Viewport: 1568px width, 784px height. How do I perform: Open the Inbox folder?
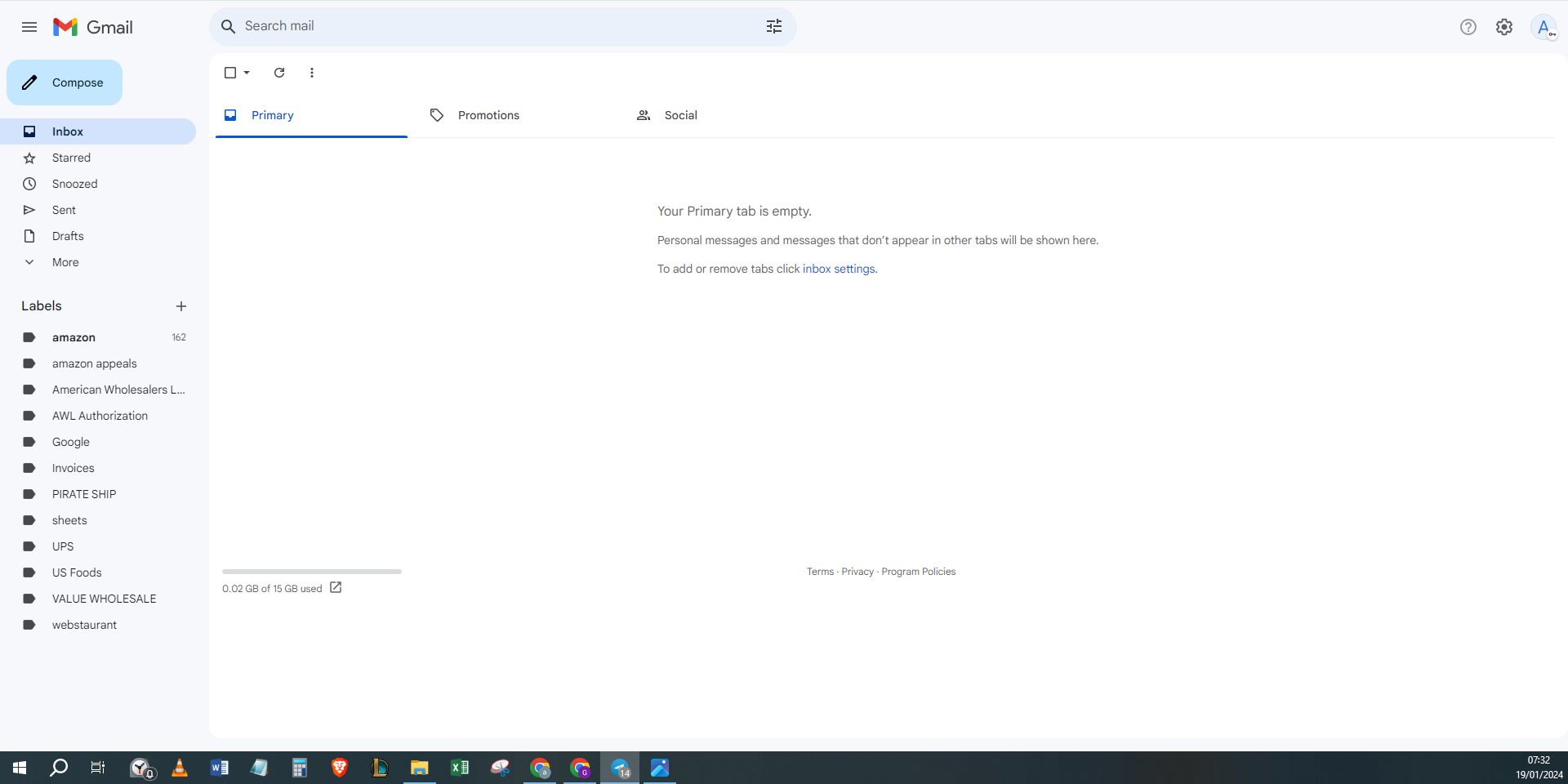98,131
